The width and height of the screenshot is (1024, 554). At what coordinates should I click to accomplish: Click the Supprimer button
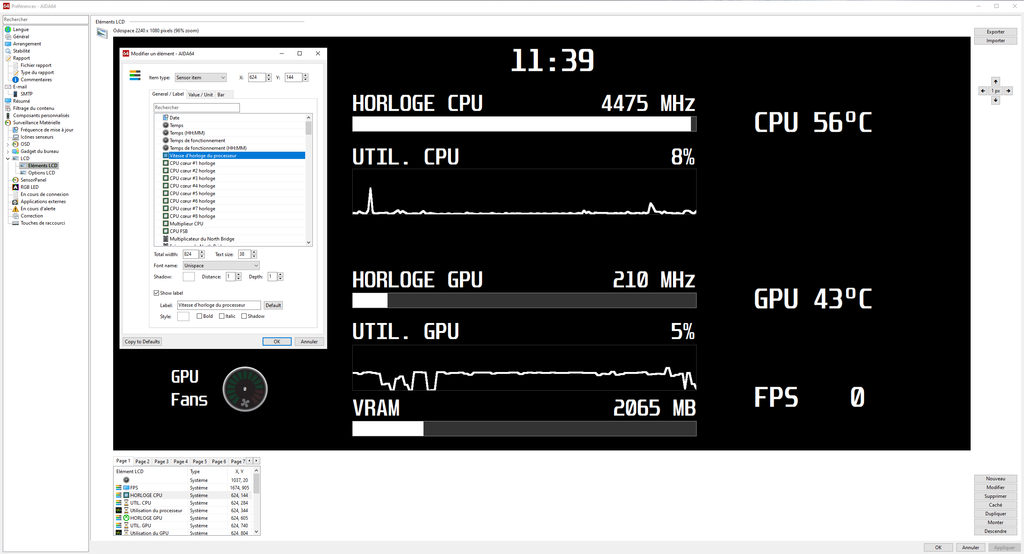pyautogui.click(x=995, y=497)
